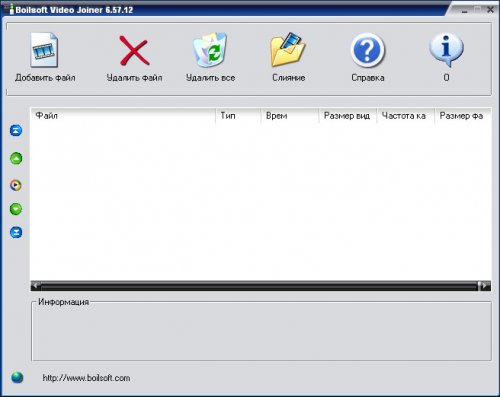
Task: Click the Добавить файл text label
Action: point(45,78)
